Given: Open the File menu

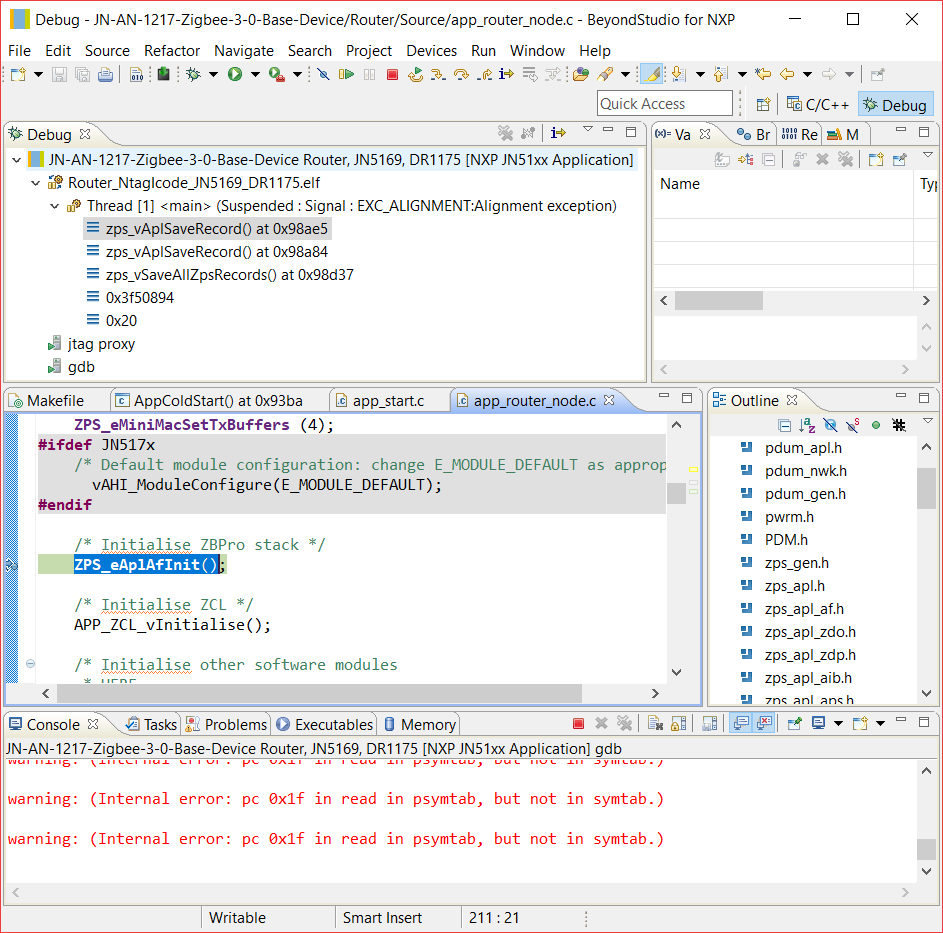Looking at the screenshot, I should tap(19, 51).
